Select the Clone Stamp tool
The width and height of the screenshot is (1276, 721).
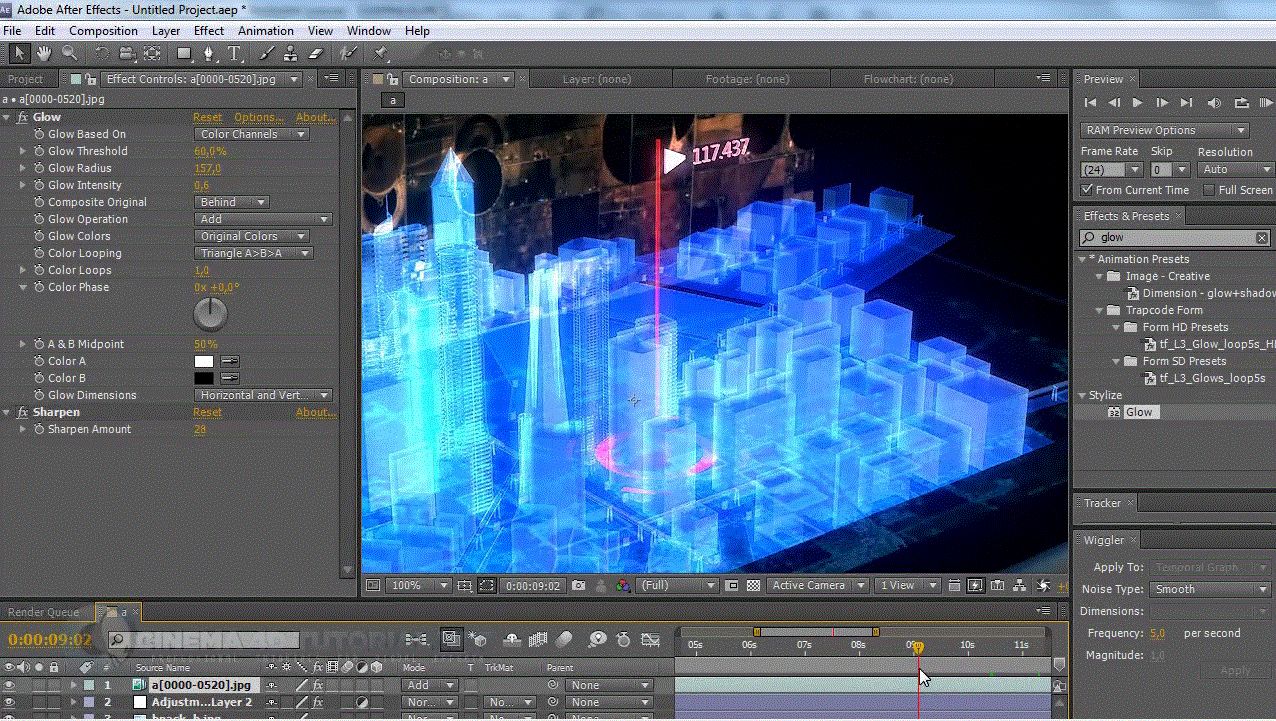290,53
